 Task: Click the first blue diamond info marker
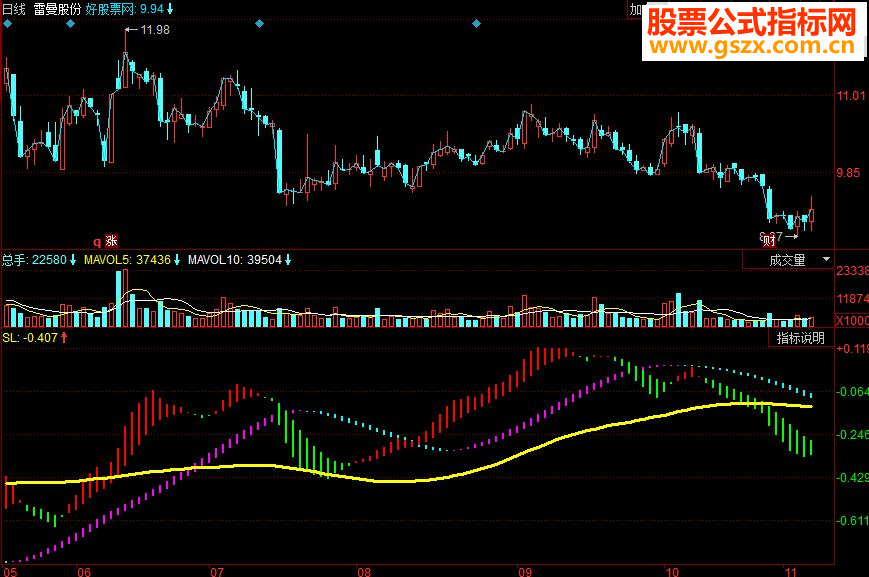(7, 24)
